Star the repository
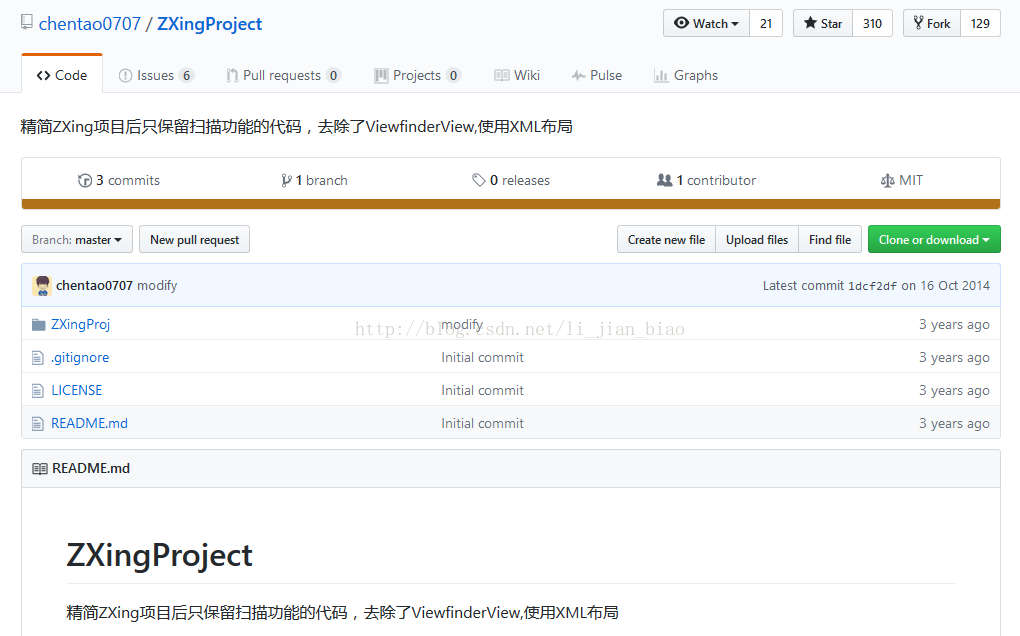 pyautogui.click(x=823, y=23)
